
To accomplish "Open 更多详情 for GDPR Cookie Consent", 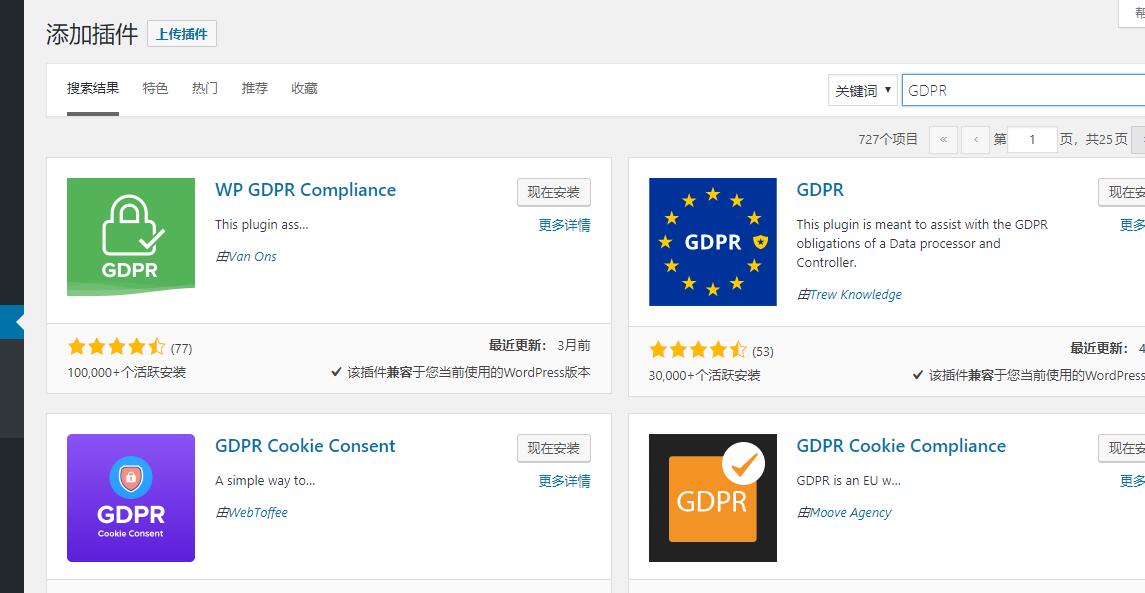I will coord(564,481).
